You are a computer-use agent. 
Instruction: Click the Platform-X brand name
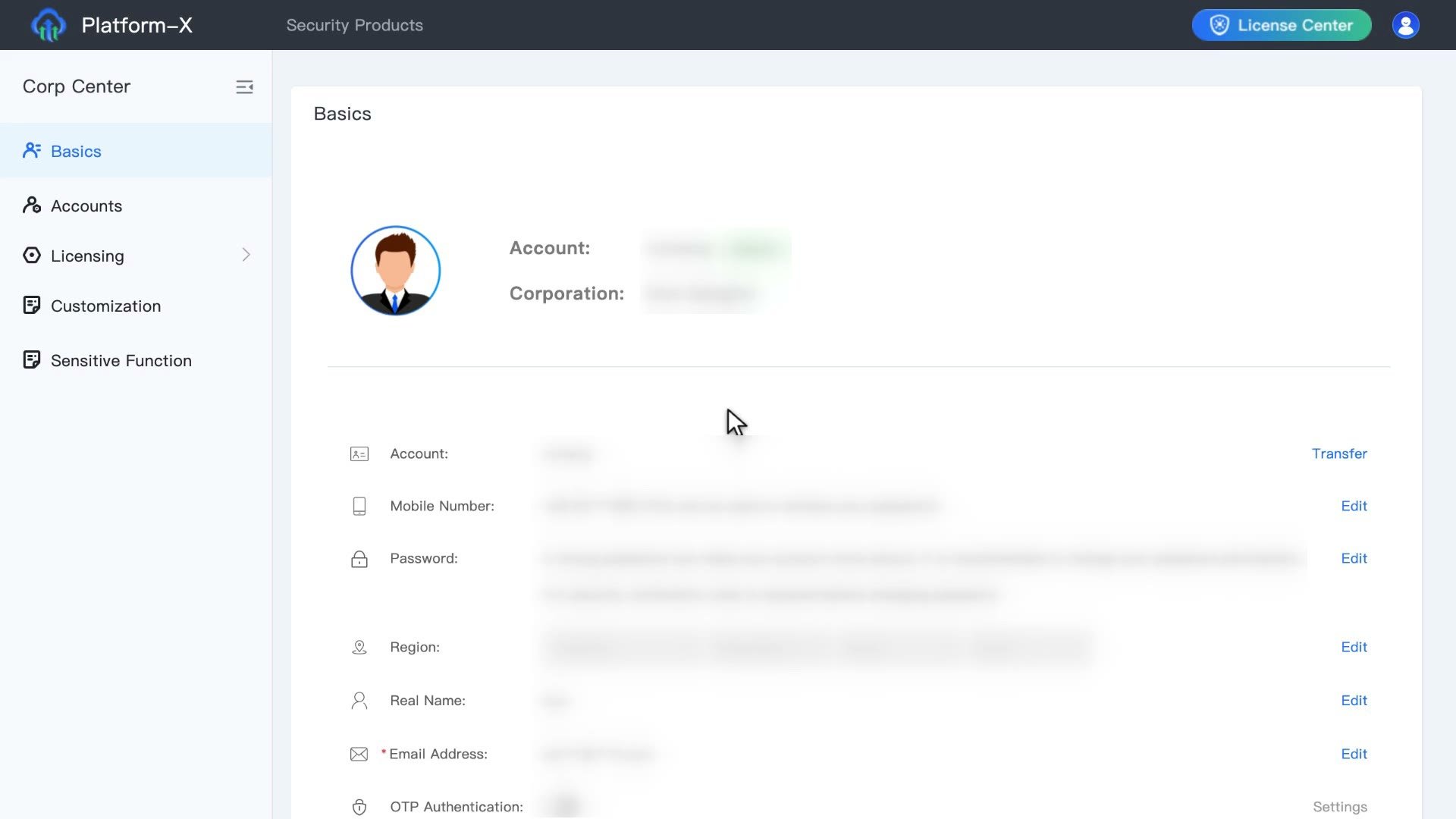(137, 25)
